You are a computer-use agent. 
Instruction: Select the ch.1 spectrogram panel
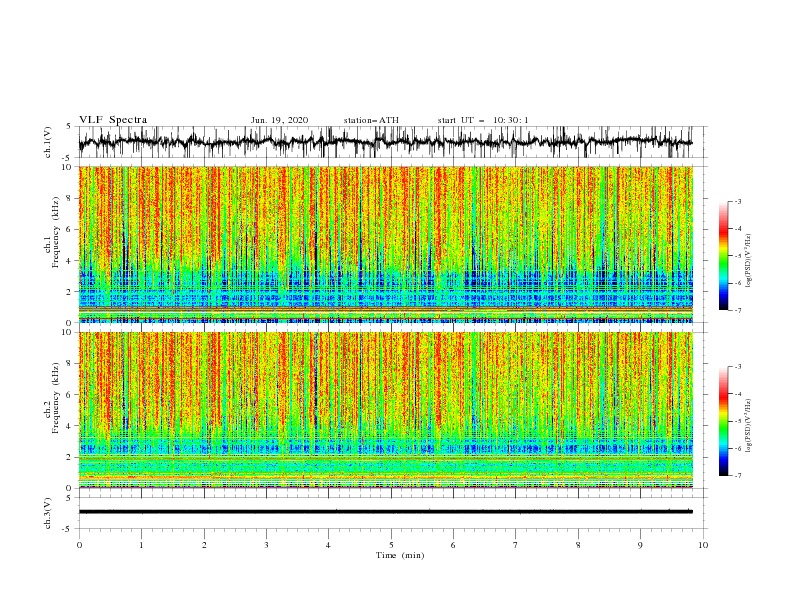pos(386,244)
